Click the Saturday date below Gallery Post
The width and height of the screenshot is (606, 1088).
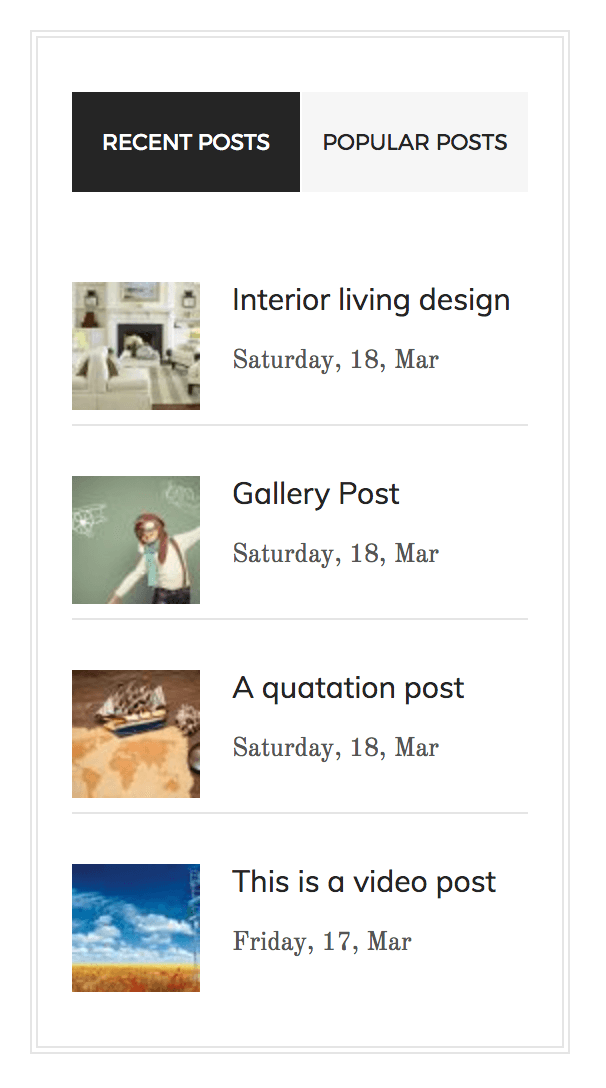[335, 554]
